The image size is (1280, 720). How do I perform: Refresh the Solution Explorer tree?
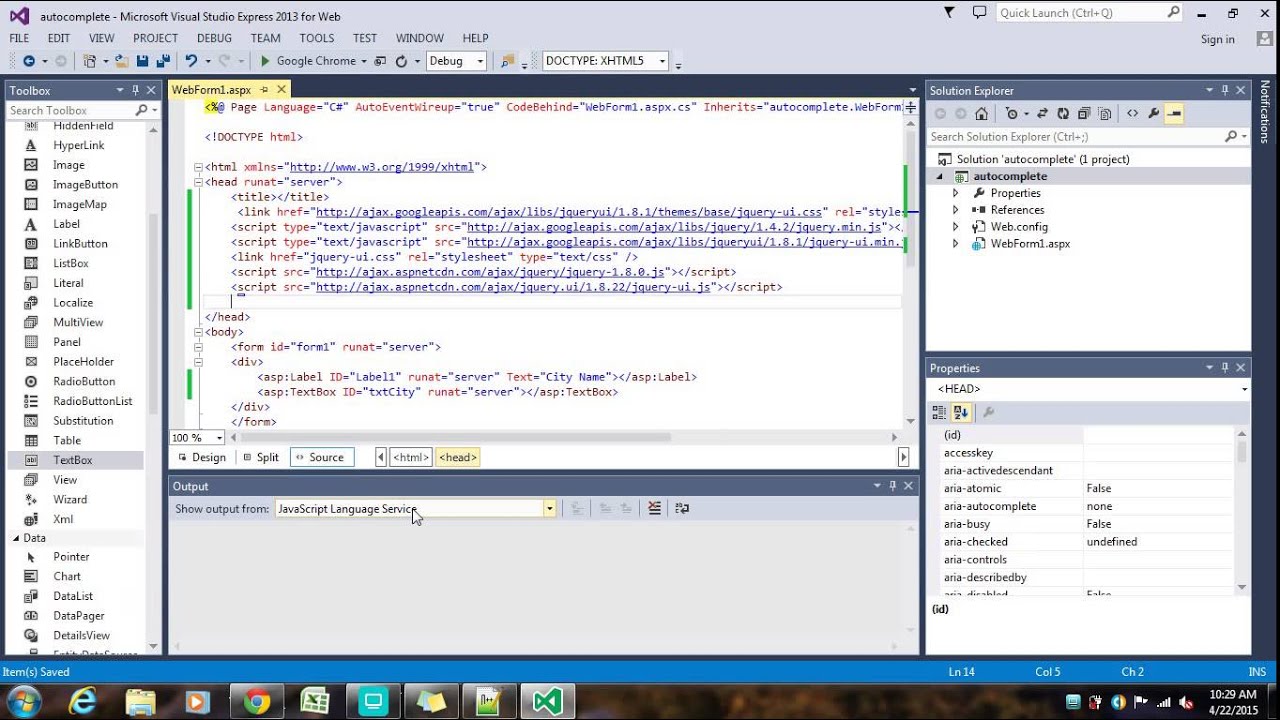1063,114
